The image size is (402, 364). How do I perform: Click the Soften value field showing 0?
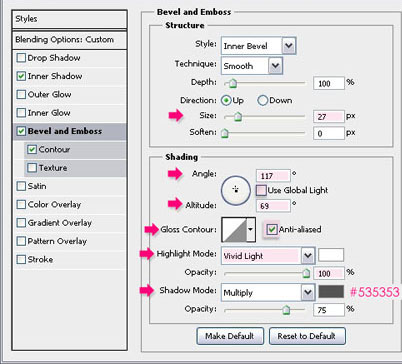[x=329, y=133]
